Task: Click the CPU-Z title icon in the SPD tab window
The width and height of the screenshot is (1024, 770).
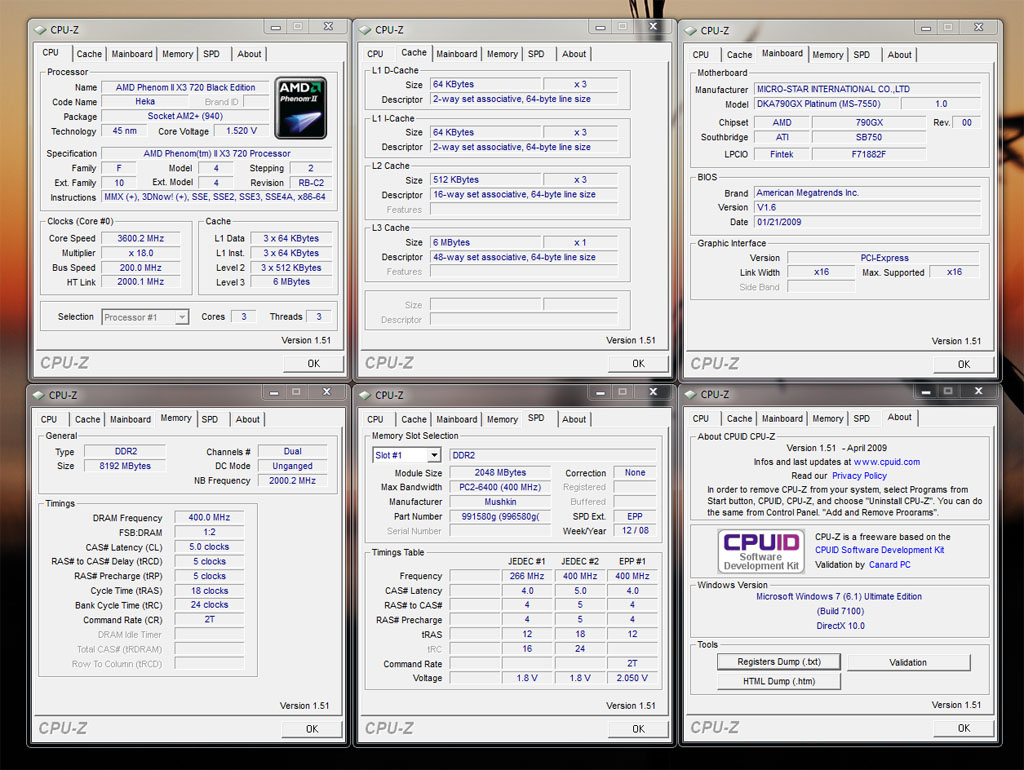Action: tap(365, 395)
